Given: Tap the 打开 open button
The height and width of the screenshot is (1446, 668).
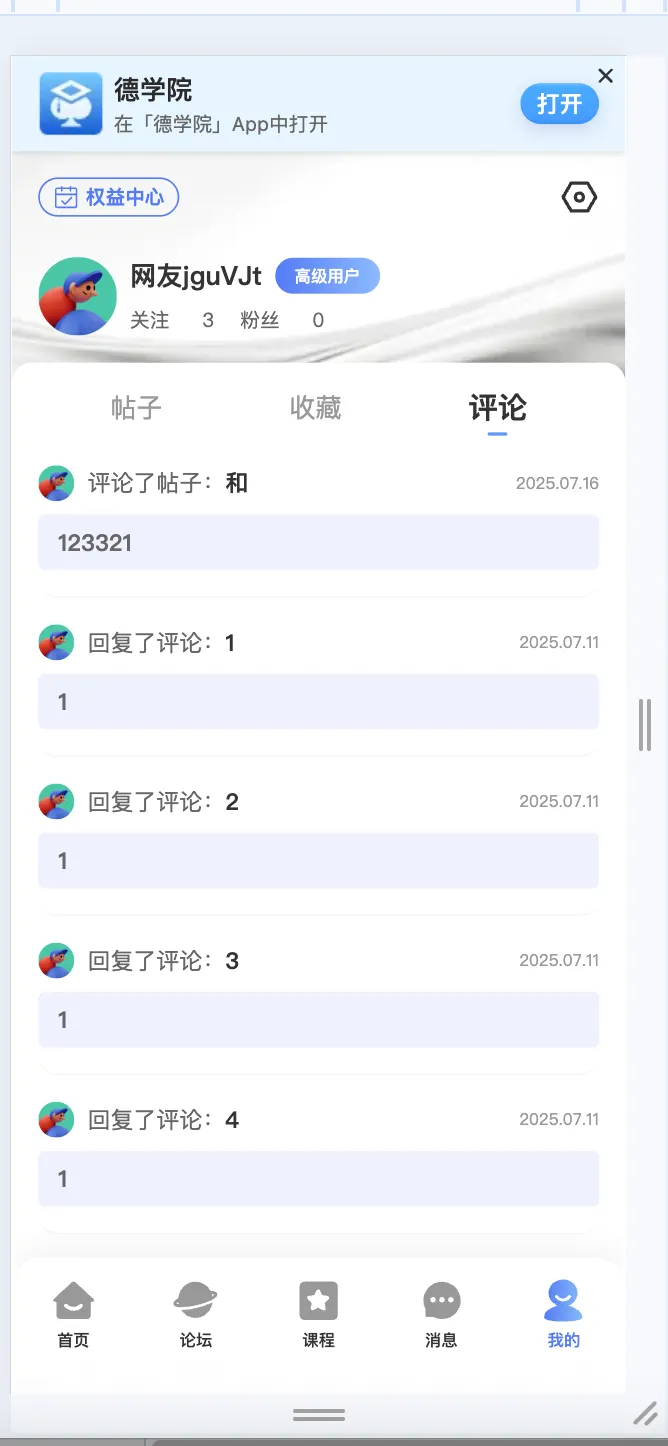Looking at the screenshot, I should pyautogui.click(x=559, y=103).
